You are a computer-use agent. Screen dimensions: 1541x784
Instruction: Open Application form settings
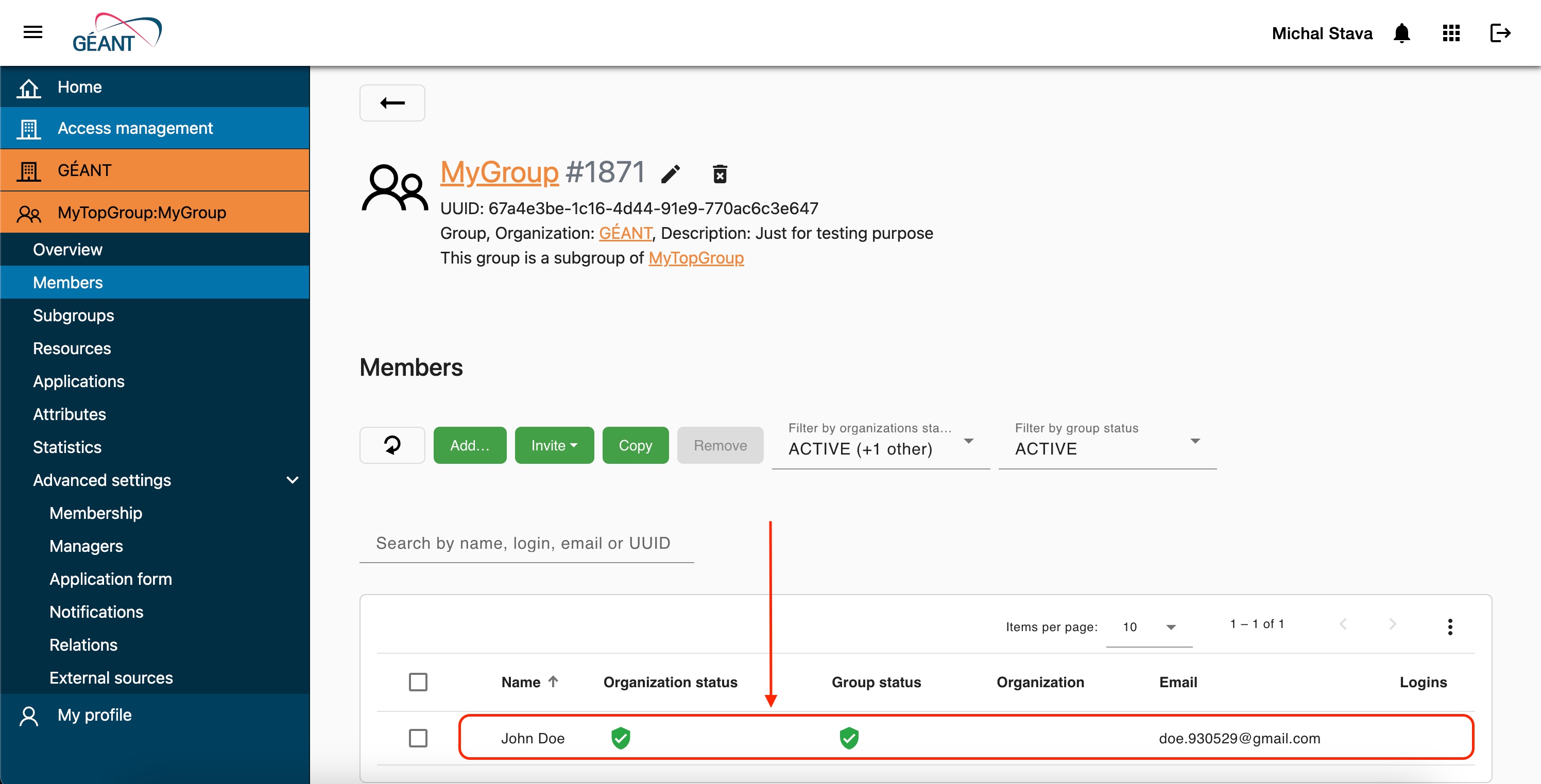point(155,579)
